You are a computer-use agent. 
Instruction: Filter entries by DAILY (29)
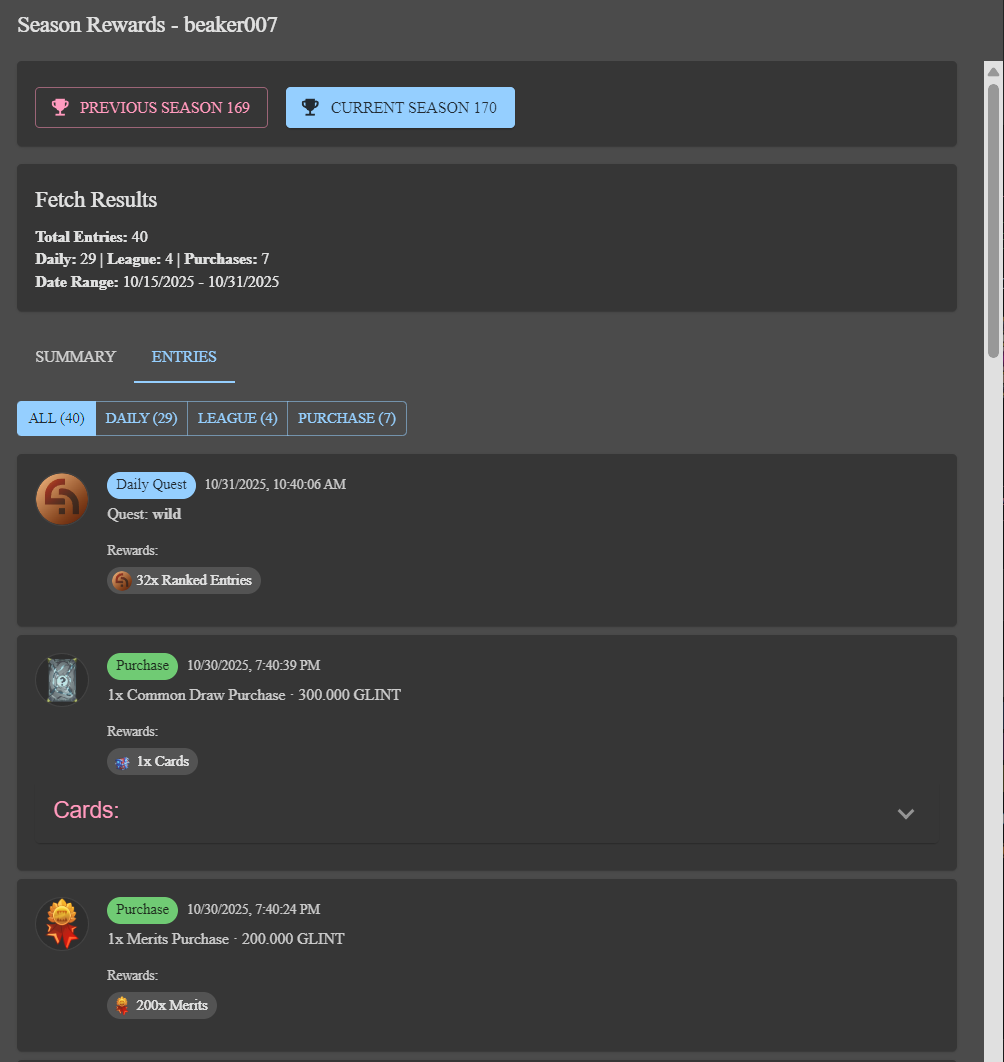(141, 419)
